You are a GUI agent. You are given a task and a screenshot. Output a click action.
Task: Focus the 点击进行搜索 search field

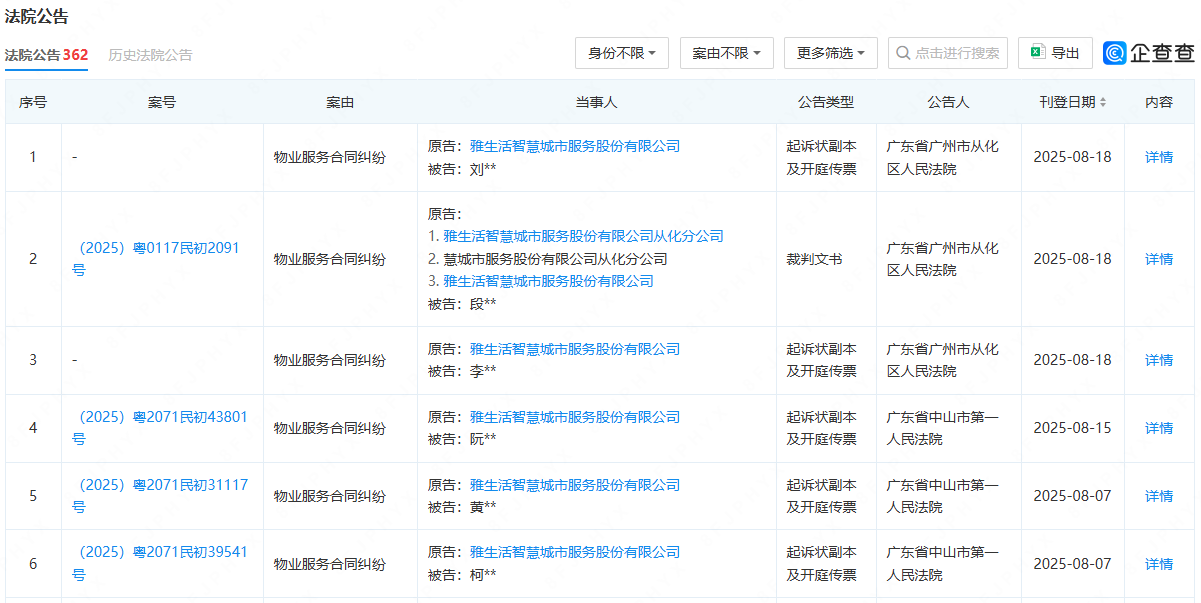pos(956,53)
